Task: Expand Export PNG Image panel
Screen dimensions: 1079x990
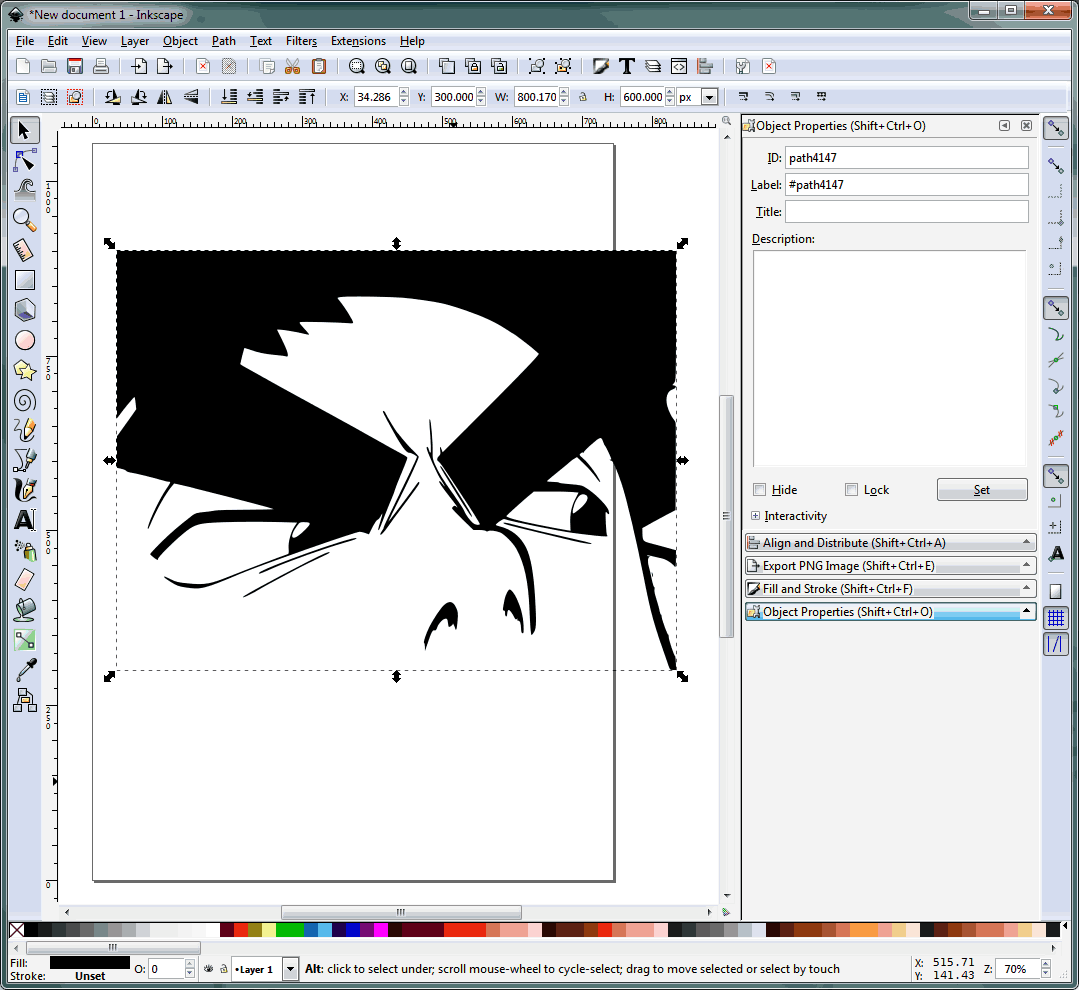Action: click(x=890, y=566)
